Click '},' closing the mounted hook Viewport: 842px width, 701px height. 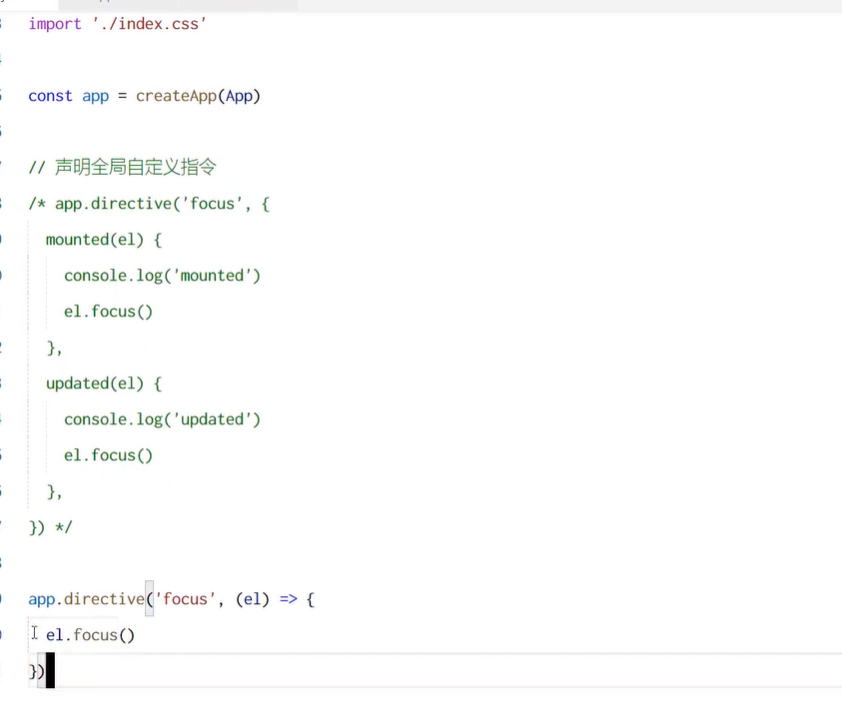(54, 348)
